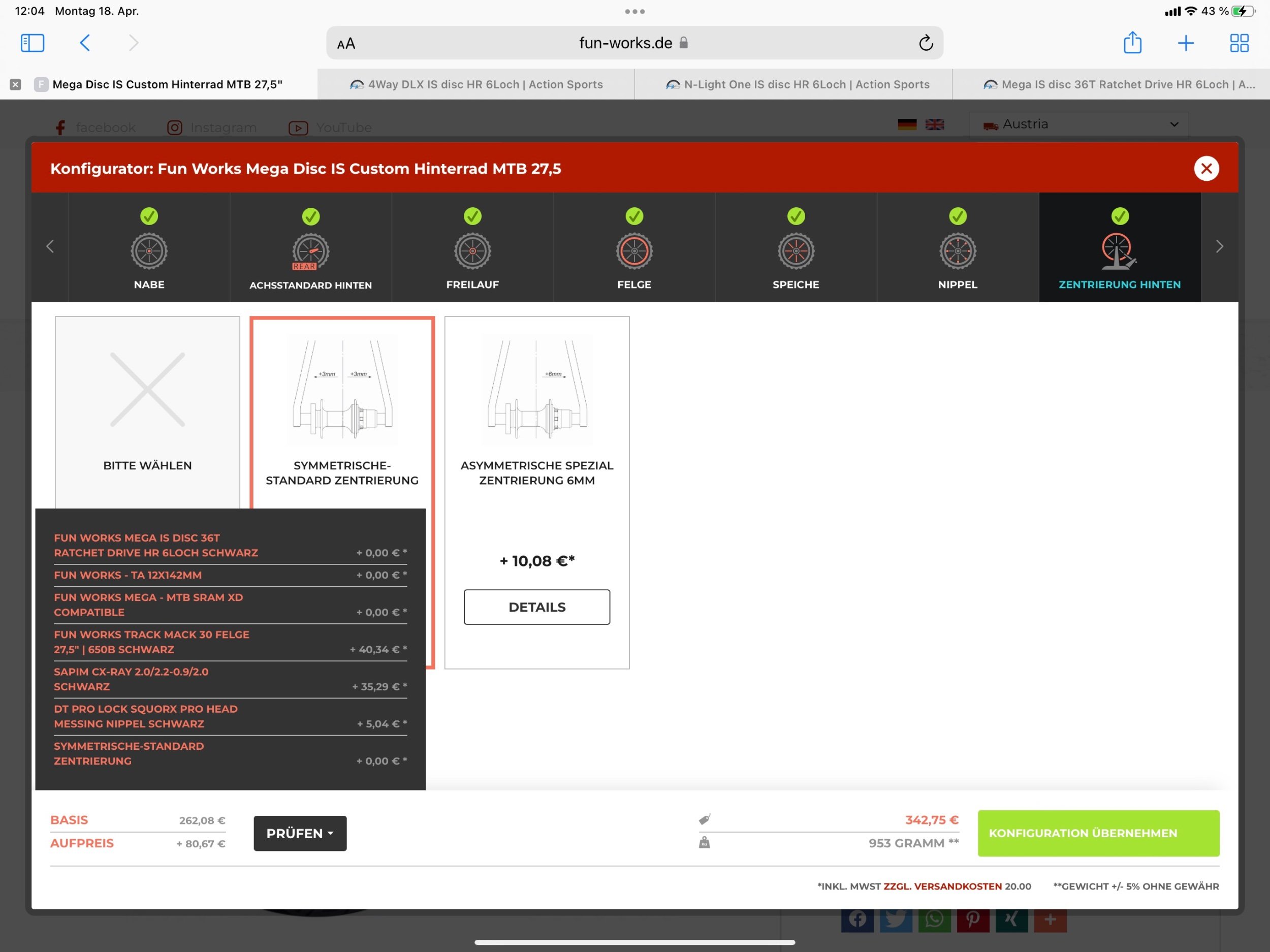
Task: Toggle the Safari sidebar
Action: tap(32, 43)
